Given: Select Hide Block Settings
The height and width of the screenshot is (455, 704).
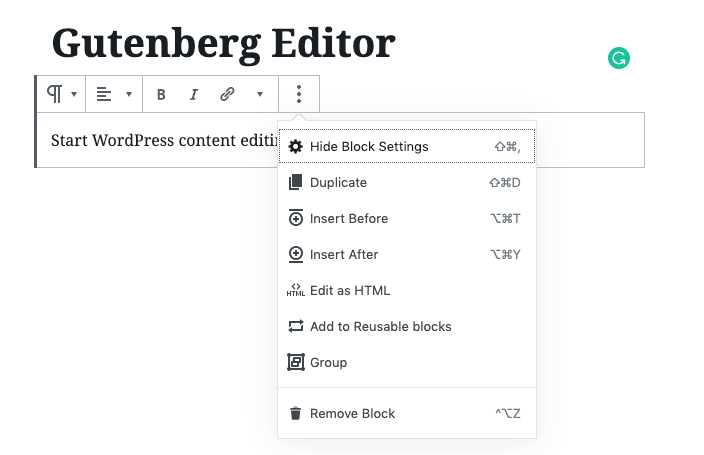Looking at the screenshot, I should click(x=407, y=146).
